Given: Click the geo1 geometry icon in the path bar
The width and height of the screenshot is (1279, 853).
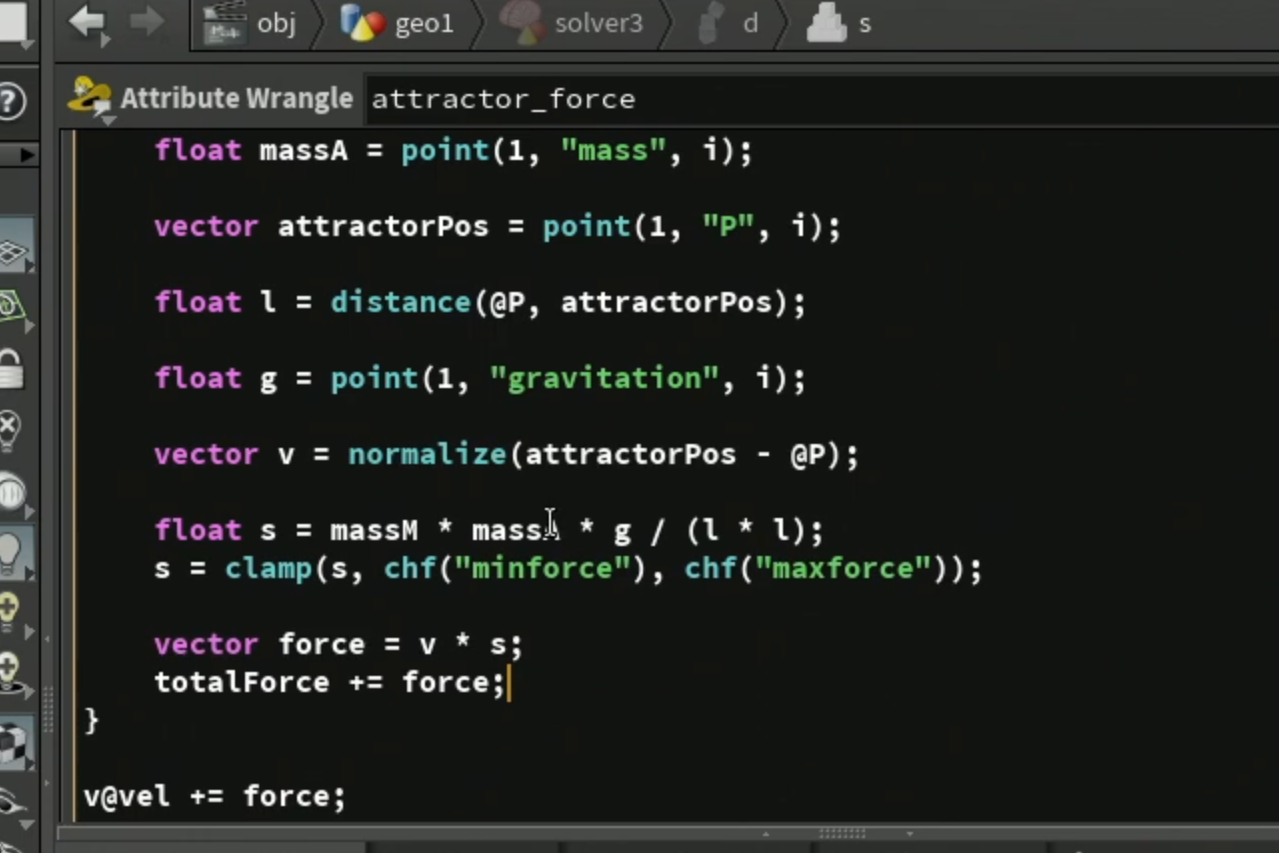Looking at the screenshot, I should pyautogui.click(x=363, y=23).
